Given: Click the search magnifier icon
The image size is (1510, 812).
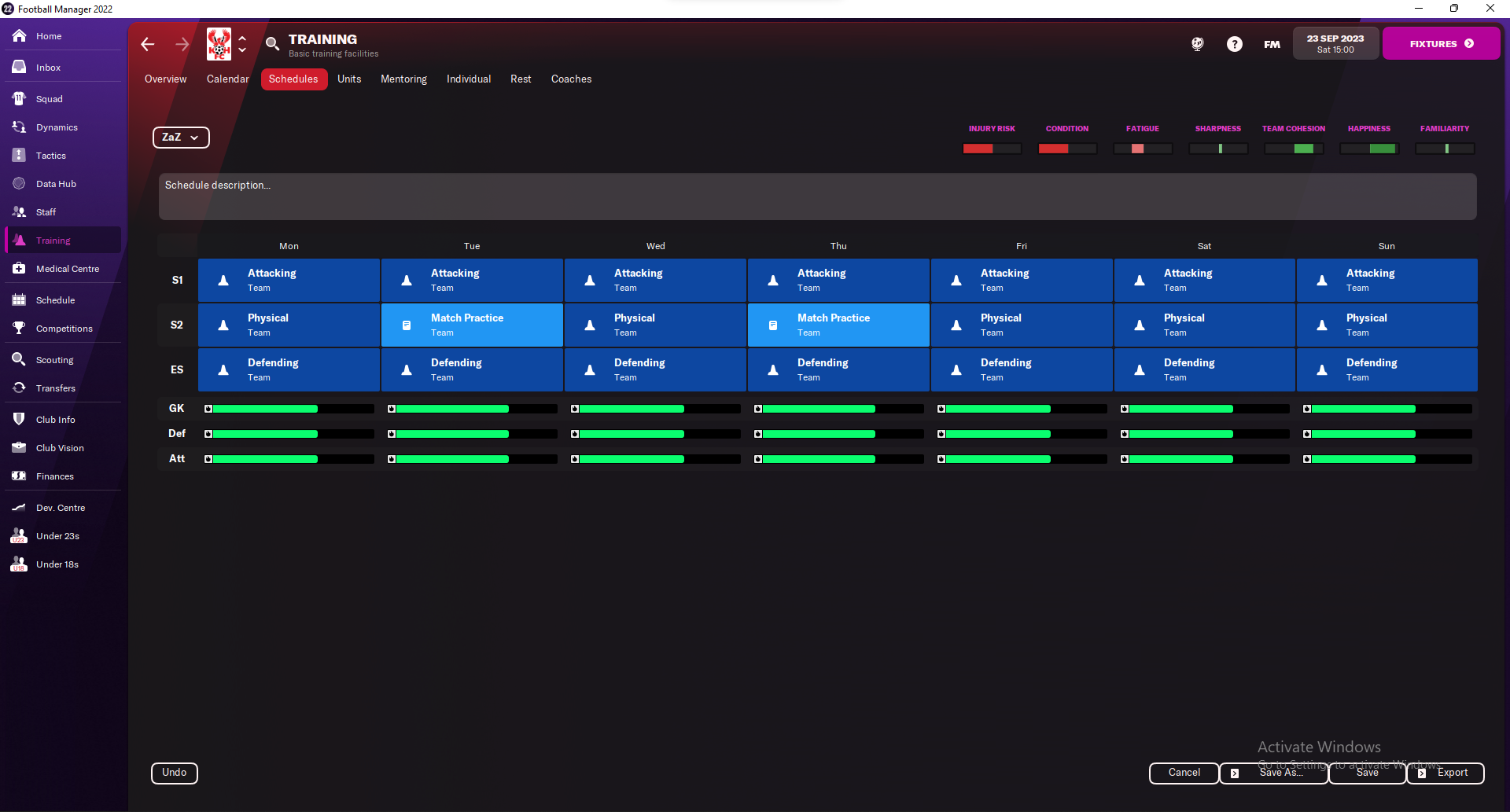Looking at the screenshot, I should 272,44.
